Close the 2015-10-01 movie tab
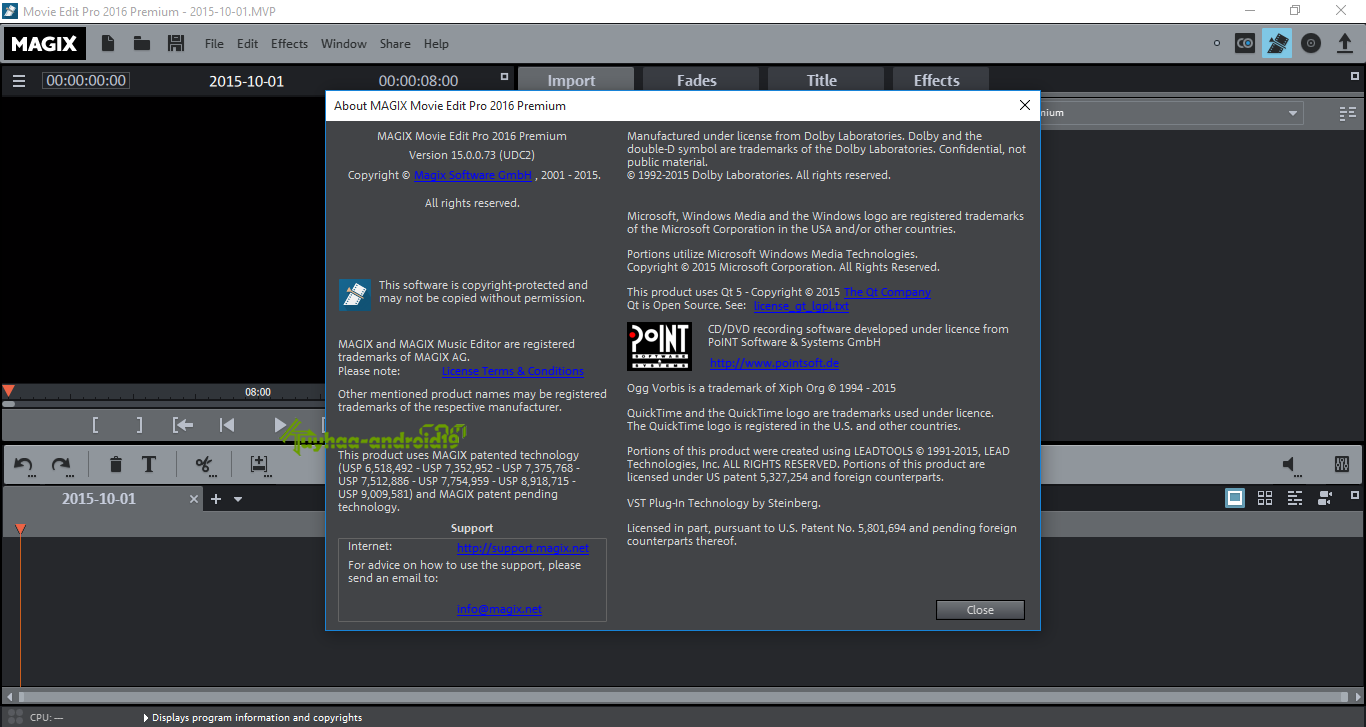1366x727 pixels. point(195,499)
